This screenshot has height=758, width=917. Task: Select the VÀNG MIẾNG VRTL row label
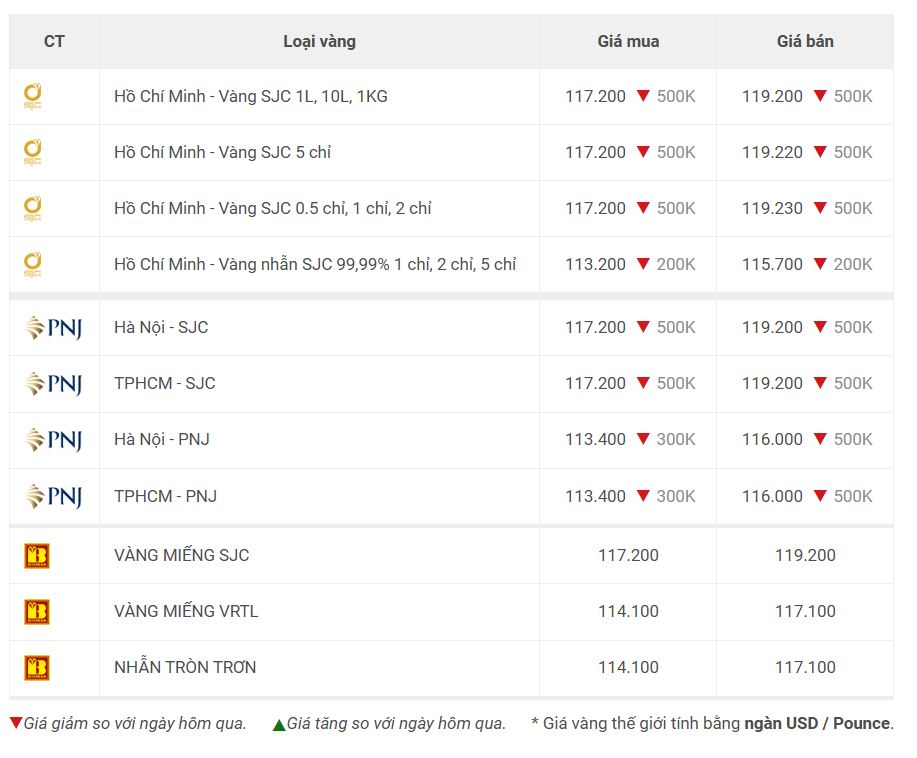(x=186, y=611)
